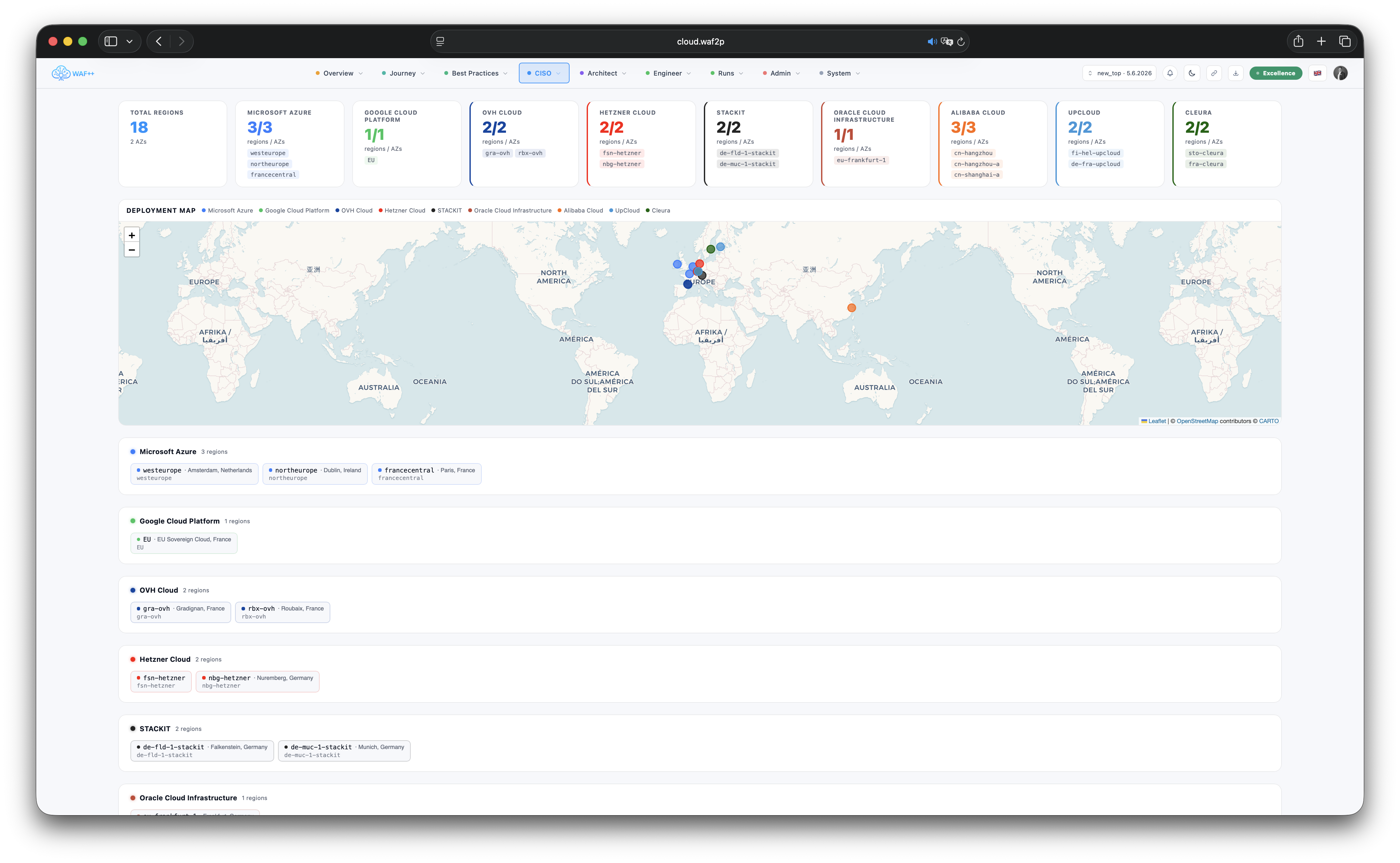Click the translate page icon in address bar
Image resolution: width=1400 pixels, height=863 pixels.
tap(946, 42)
